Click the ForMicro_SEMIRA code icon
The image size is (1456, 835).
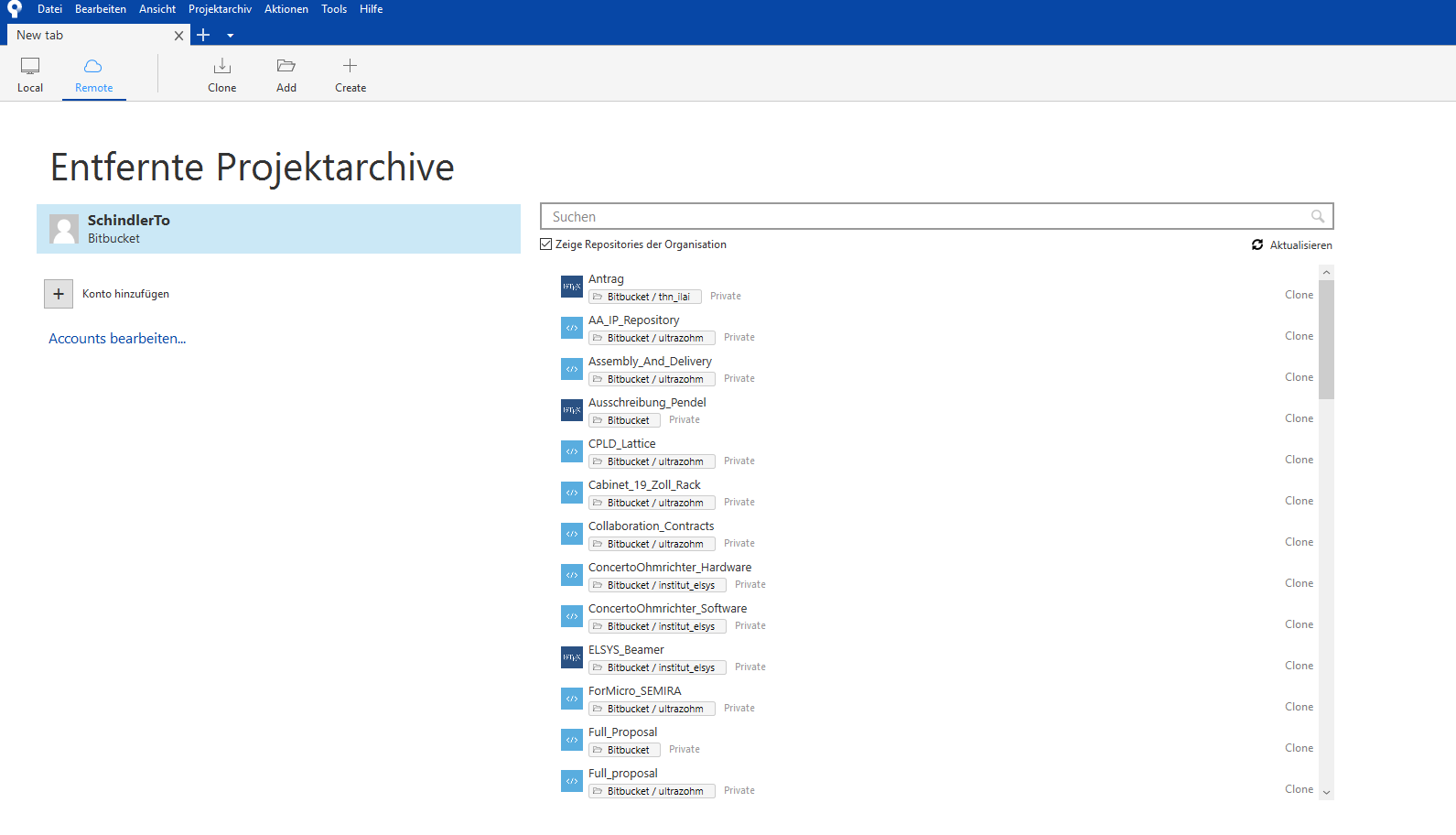(572, 699)
